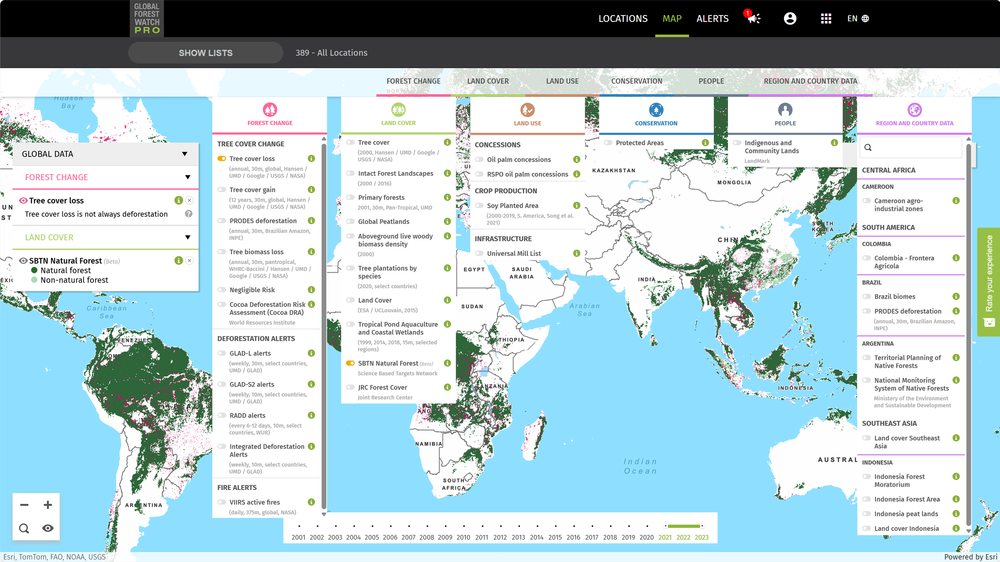
Task: Collapse the Forest Change legend section
Action: click(x=188, y=177)
